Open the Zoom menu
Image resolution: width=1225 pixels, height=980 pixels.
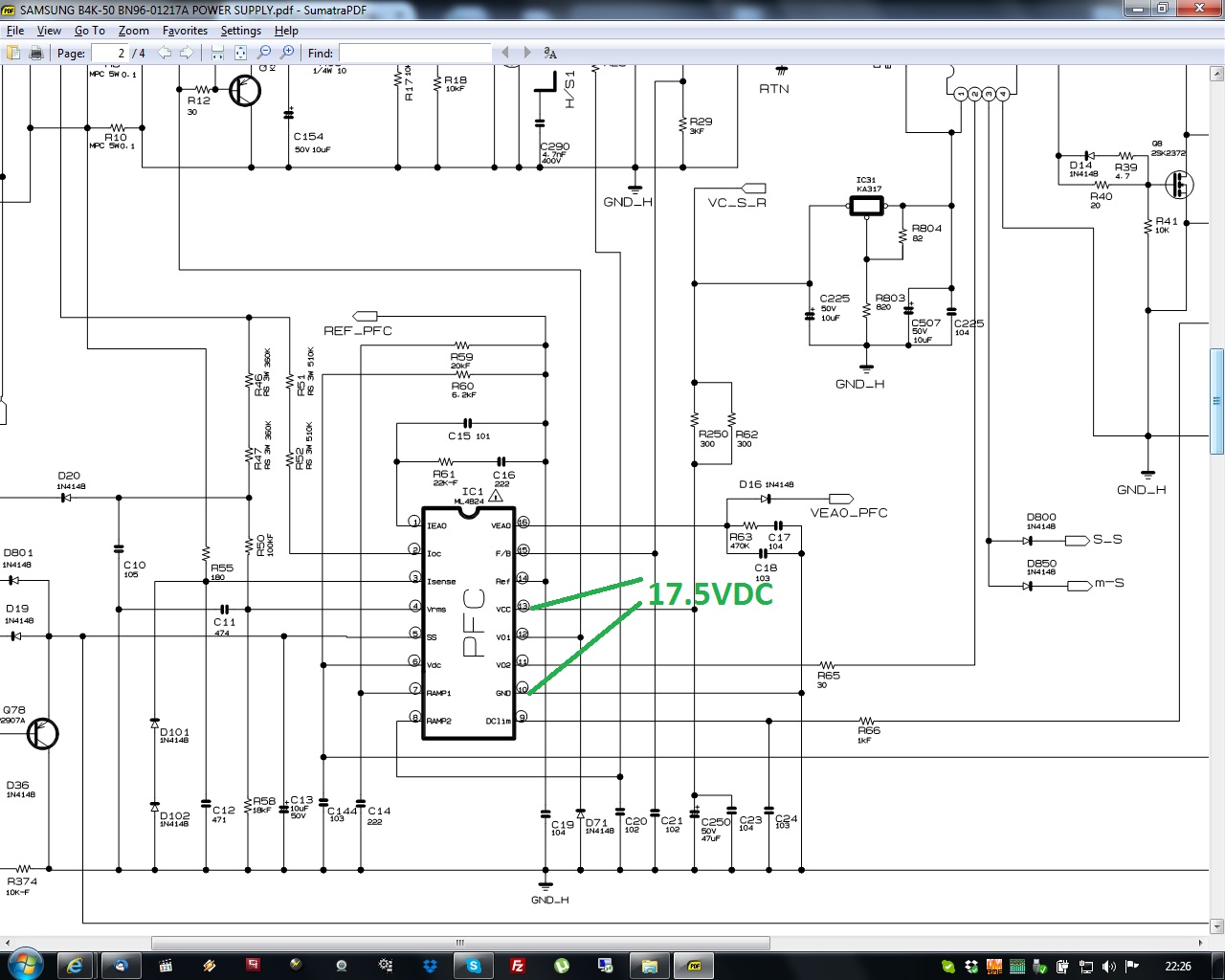tap(134, 31)
